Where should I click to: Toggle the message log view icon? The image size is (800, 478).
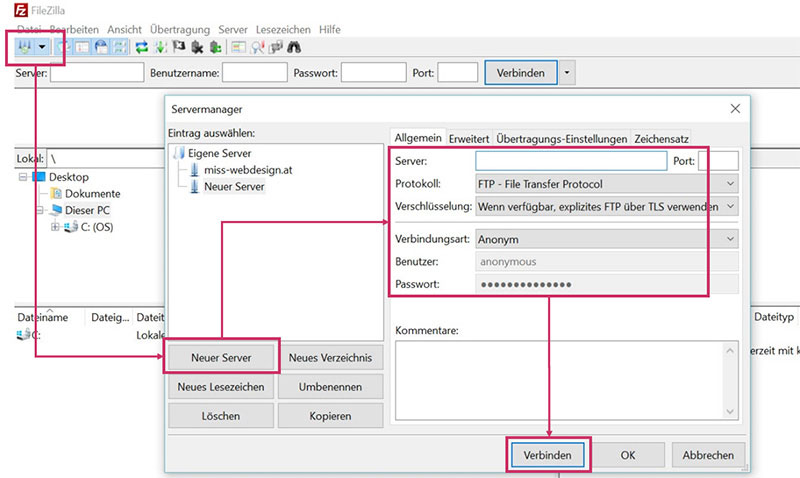pyautogui.click(x=63, y=47)
